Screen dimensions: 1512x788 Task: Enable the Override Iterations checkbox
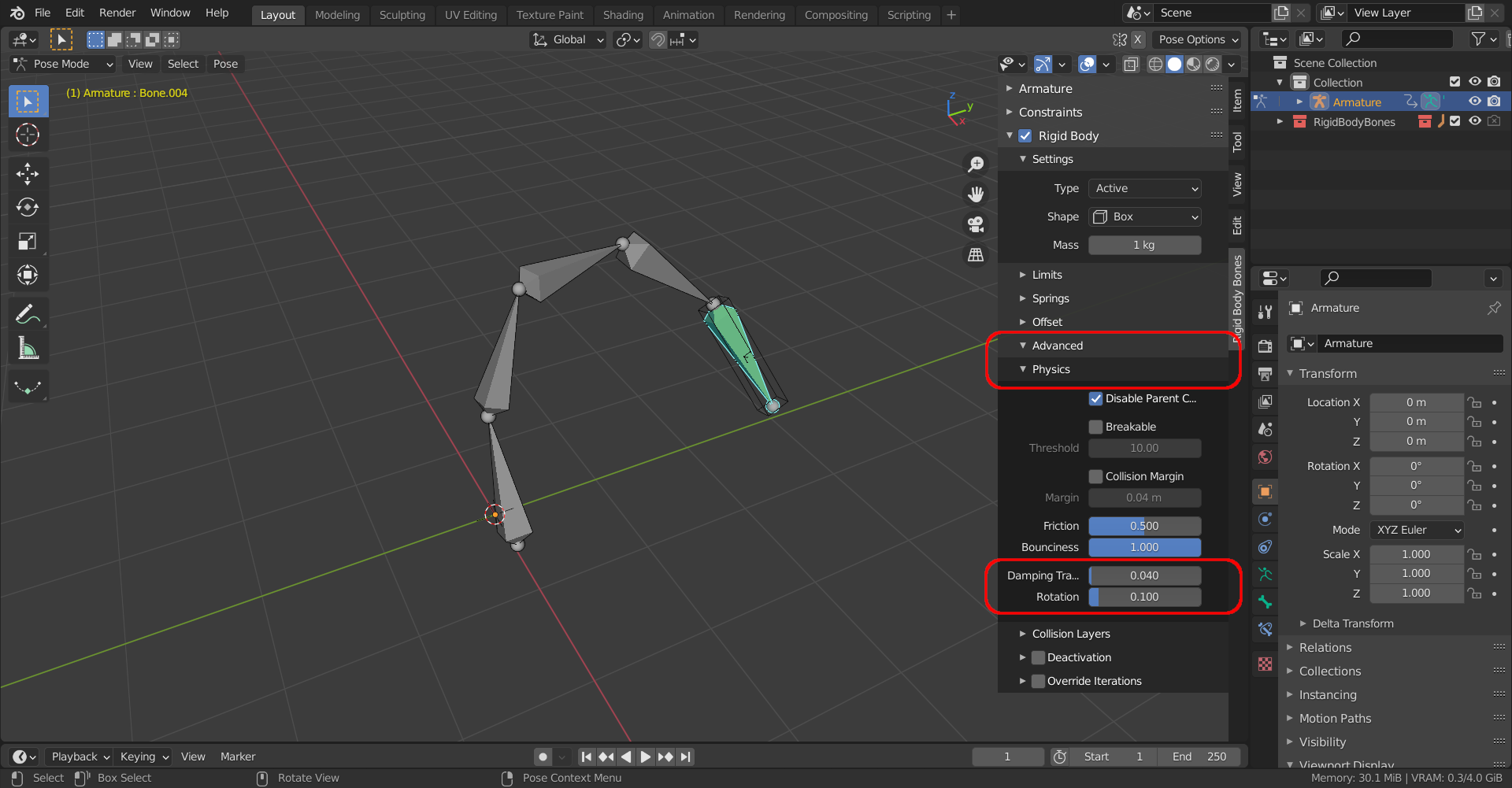coord(1038,681)
